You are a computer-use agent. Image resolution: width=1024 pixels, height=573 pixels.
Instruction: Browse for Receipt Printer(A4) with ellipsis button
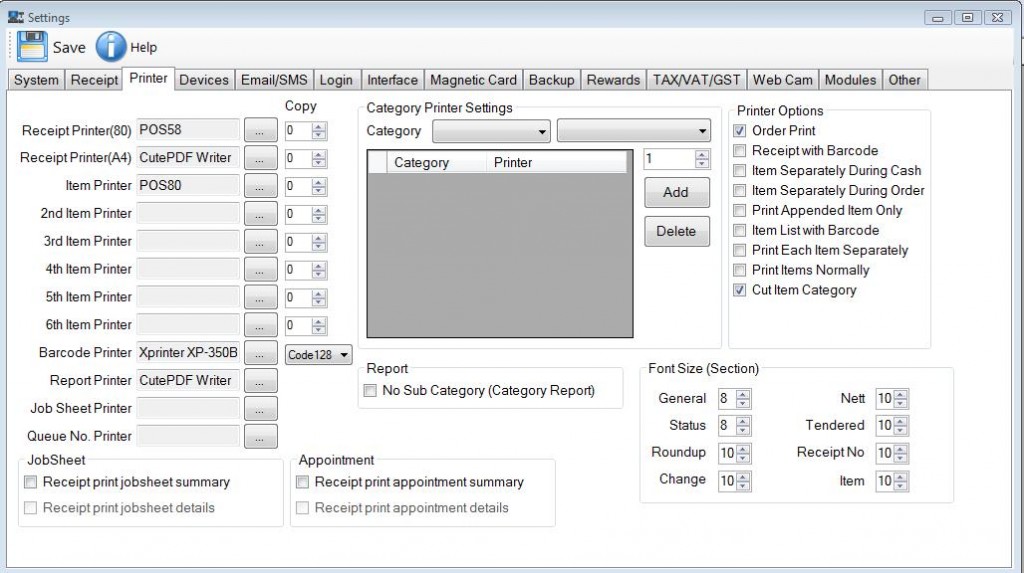(x=261, y=158)
